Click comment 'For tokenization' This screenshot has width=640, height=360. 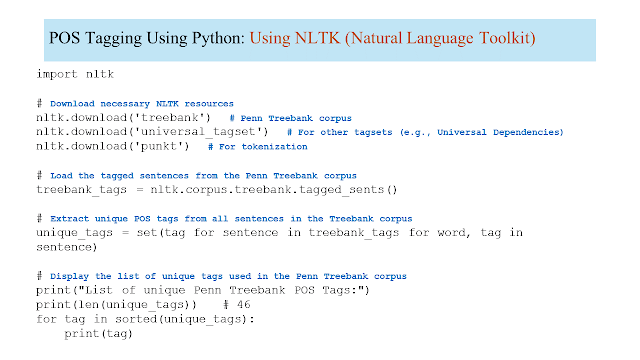tap(263, 147)
